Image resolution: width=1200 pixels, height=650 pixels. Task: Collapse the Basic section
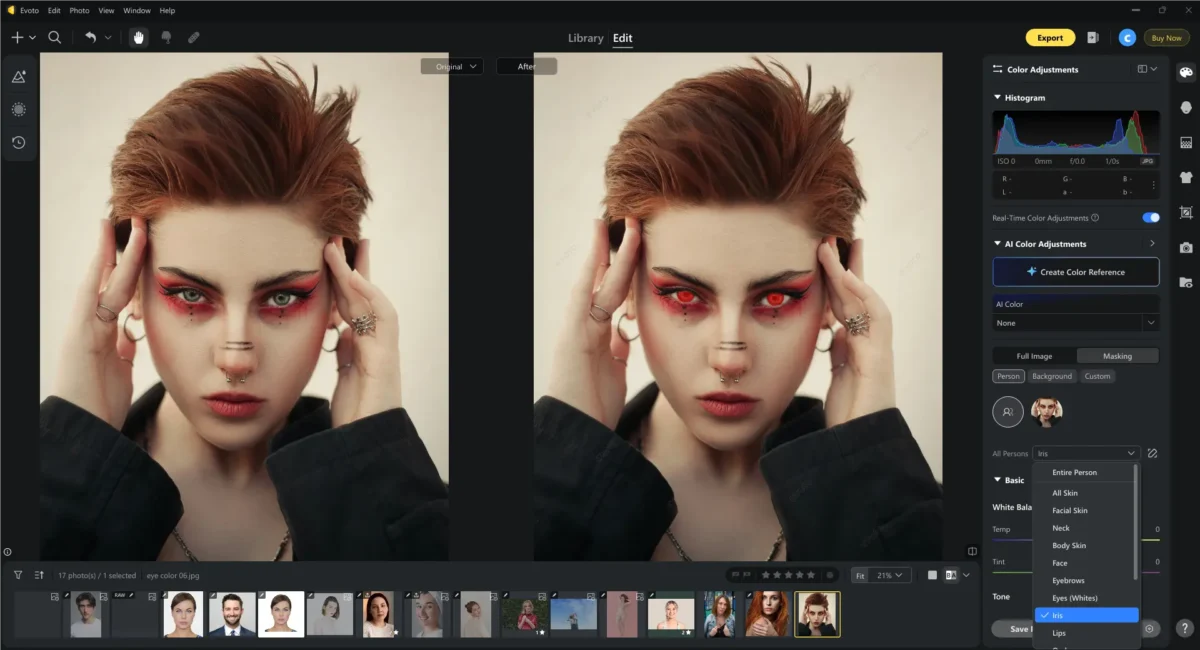[x=997, y=480]
